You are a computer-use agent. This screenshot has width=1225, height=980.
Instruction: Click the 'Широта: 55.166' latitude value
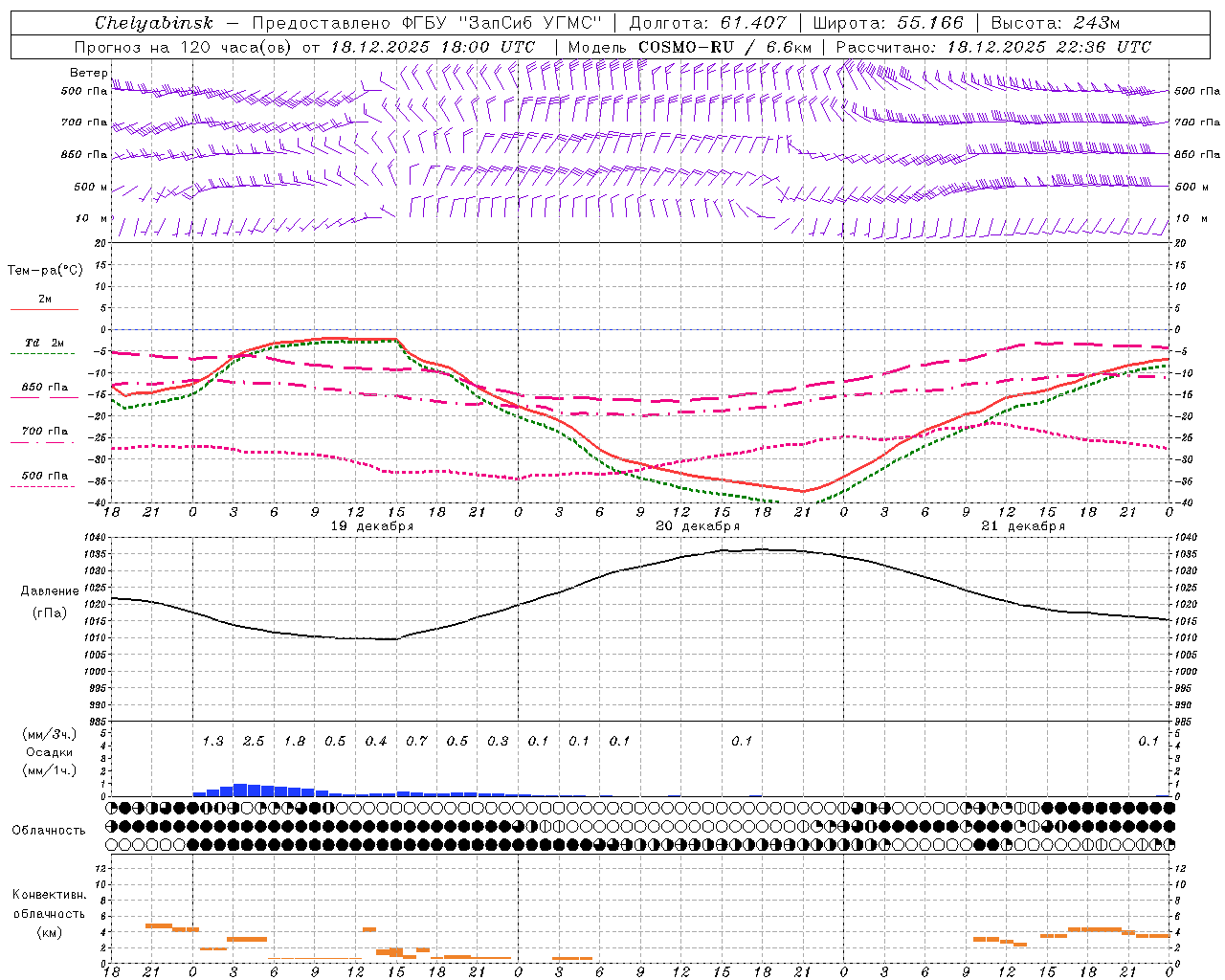click(x=888, y=23)
